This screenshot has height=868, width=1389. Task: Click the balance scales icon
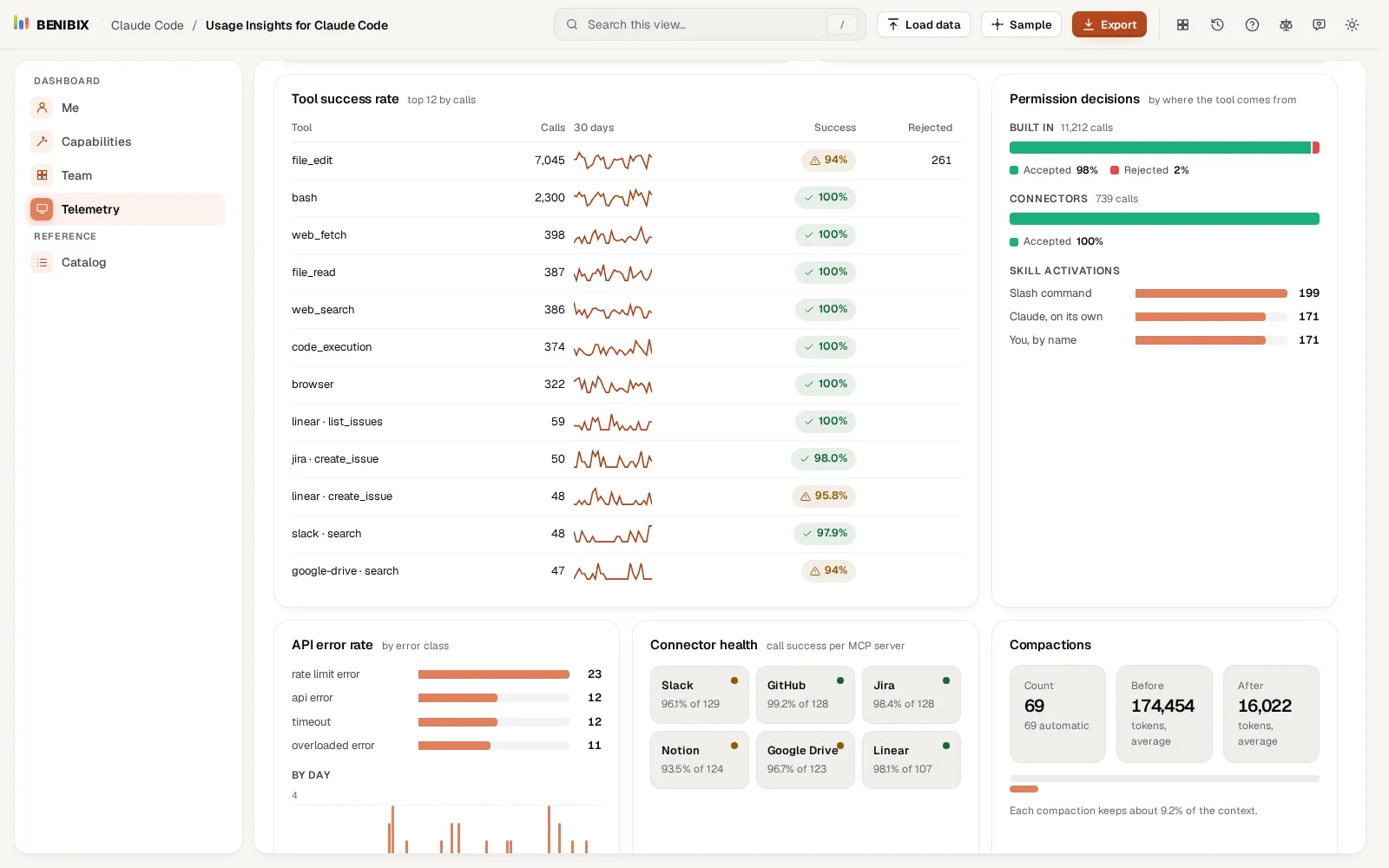pos(1286,24)
